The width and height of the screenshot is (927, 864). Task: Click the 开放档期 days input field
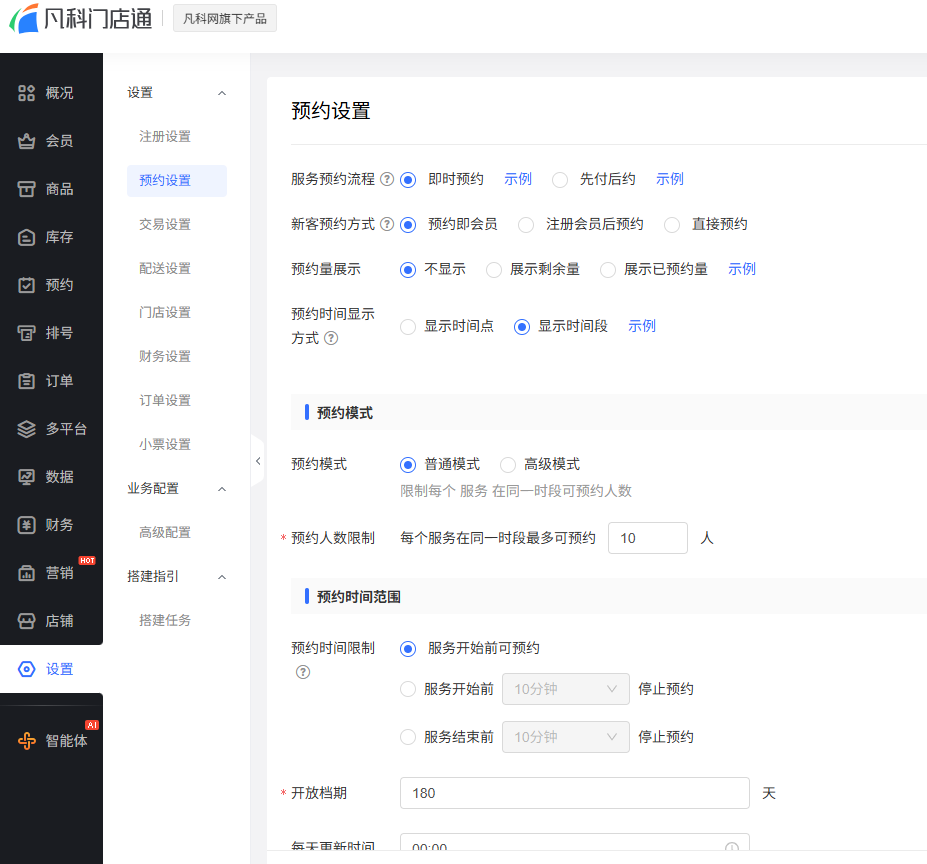[x=574, y=793]
